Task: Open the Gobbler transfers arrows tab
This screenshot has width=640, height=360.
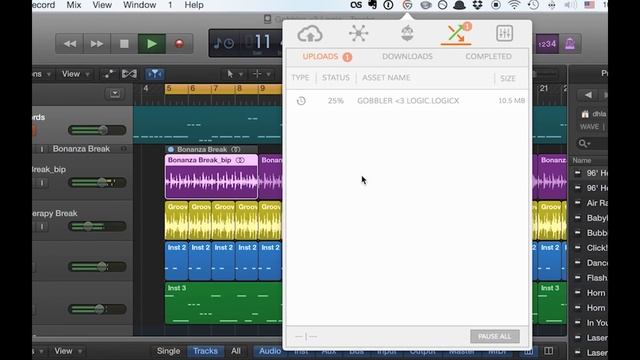Action: [x=456, y=33]
